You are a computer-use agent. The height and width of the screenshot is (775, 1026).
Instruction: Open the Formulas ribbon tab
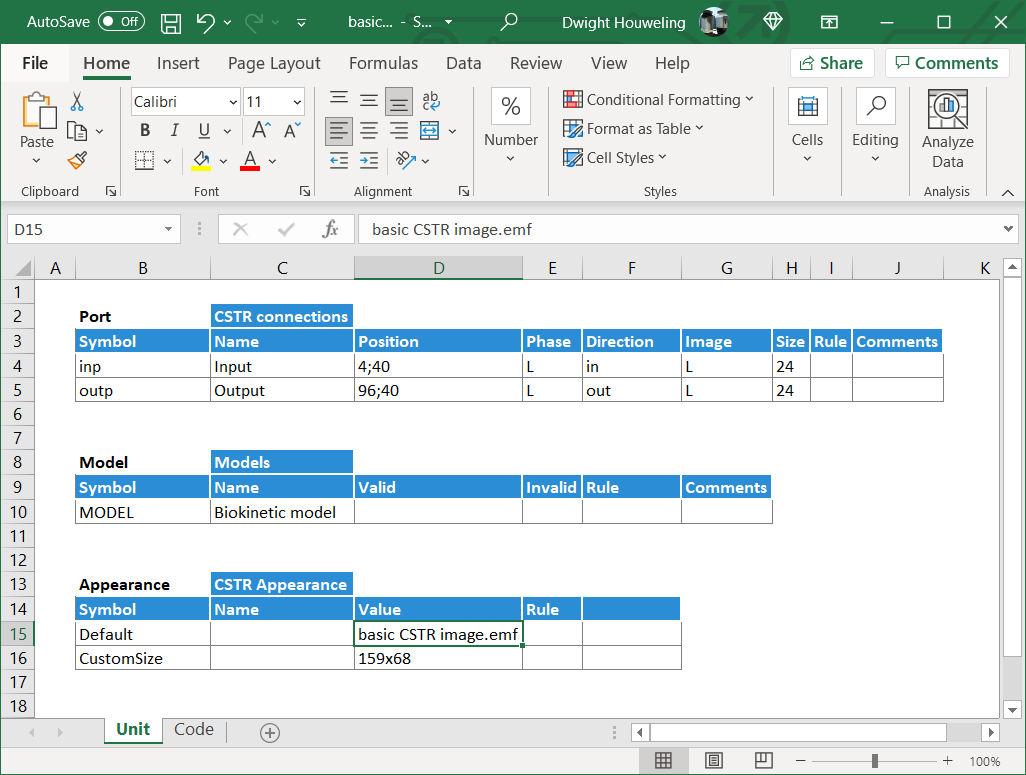coord(383,63)
